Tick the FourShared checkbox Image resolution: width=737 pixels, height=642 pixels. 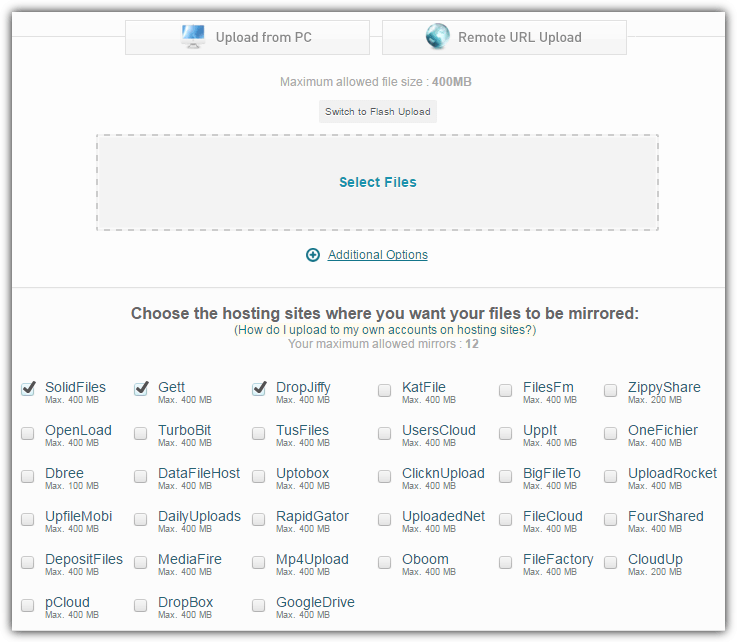tap(611, 519)
